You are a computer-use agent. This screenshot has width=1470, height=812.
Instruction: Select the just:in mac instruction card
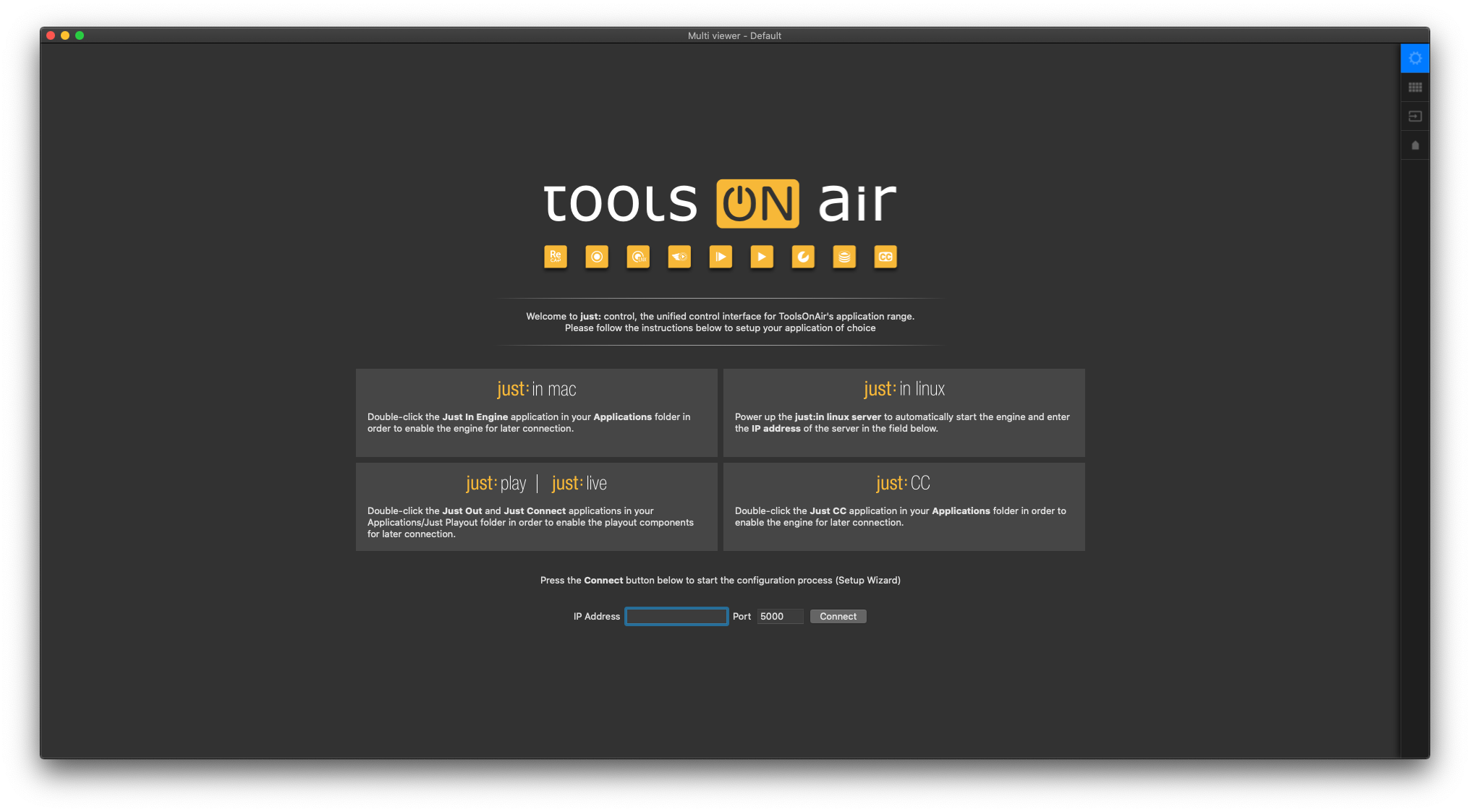tap(536, 413)
